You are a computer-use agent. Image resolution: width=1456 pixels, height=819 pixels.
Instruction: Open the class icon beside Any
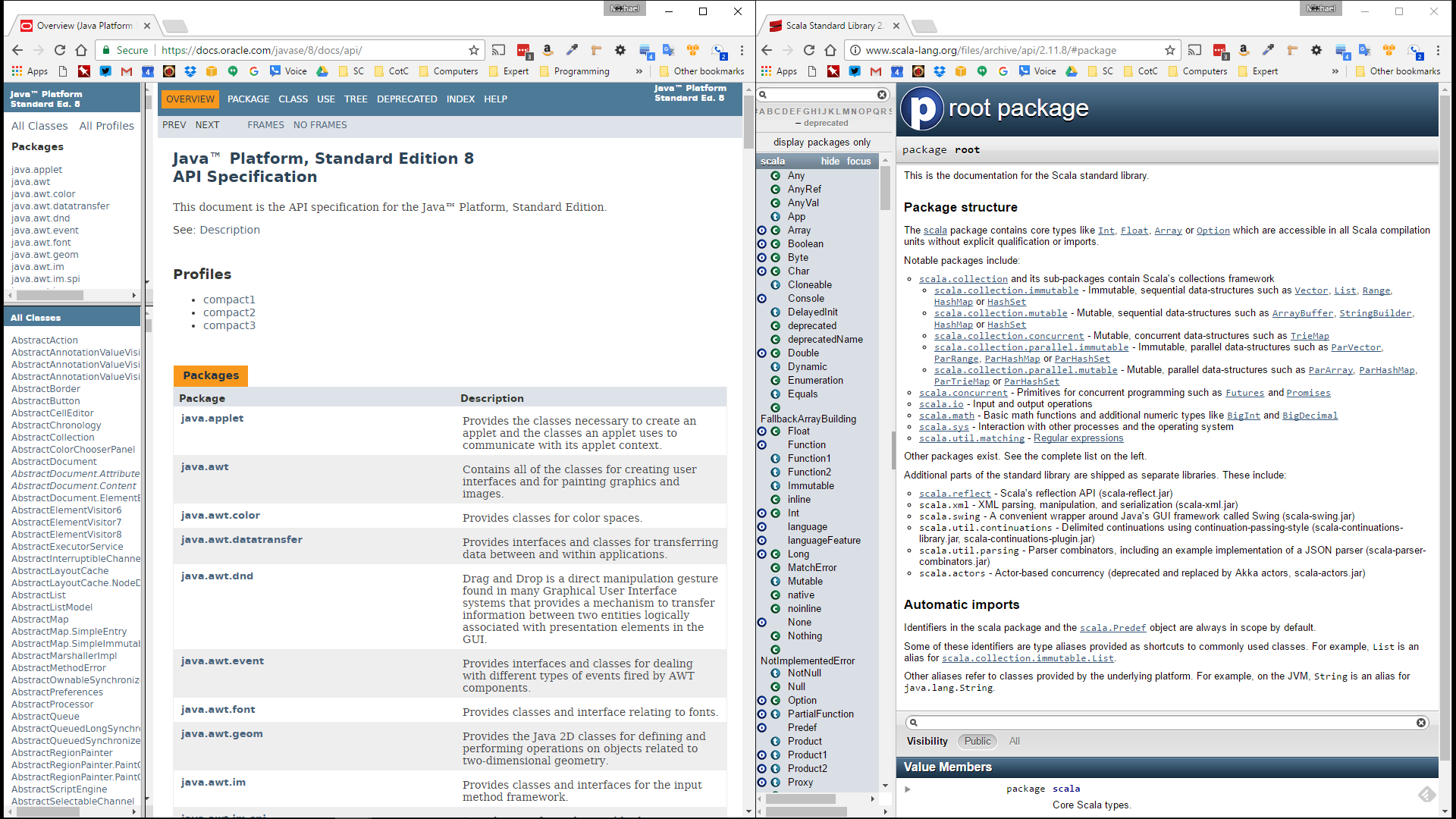(x=775, y=175)
